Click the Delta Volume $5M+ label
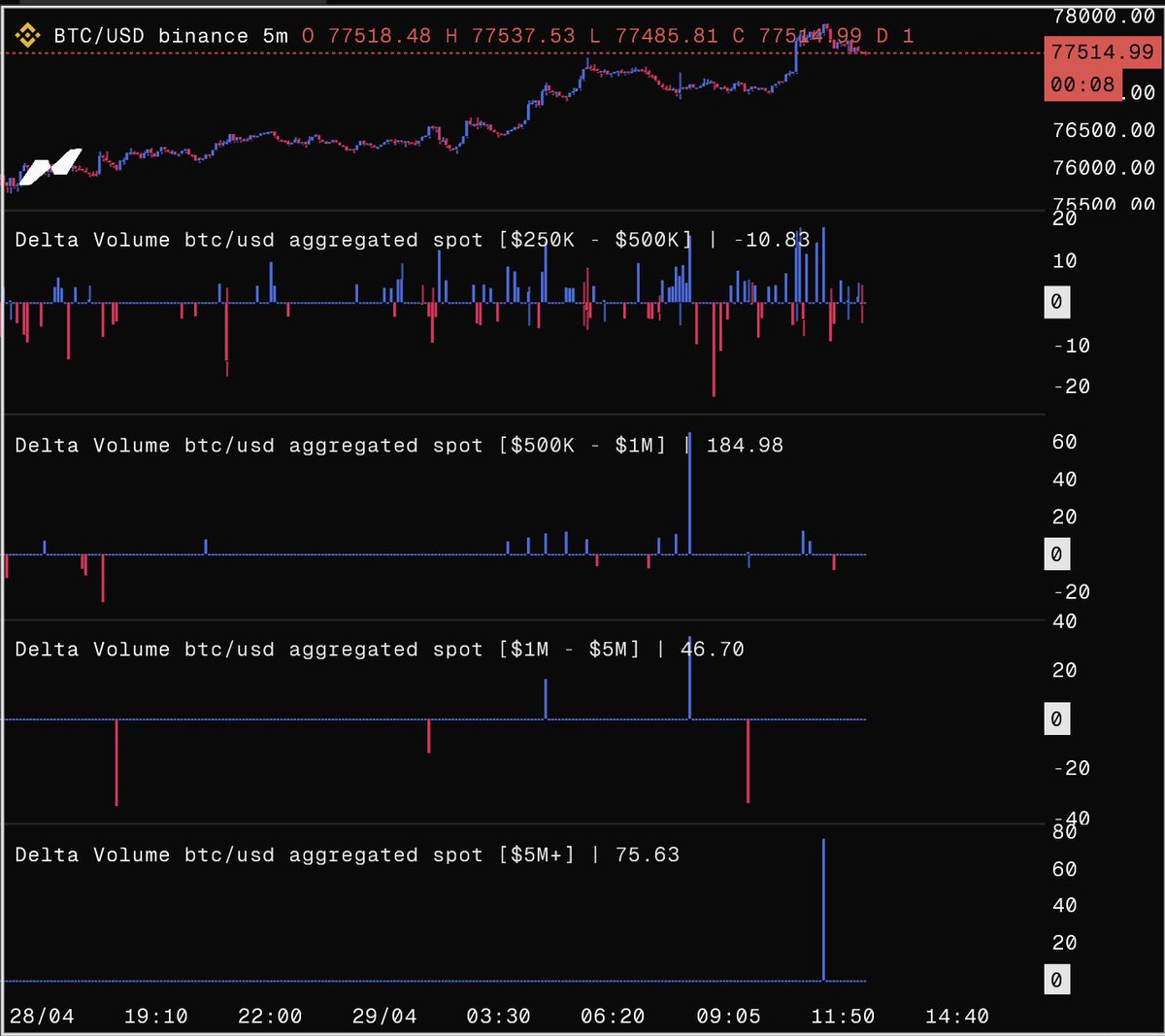This screenshot has height=1036, width=1165. (x=294, y=855)
